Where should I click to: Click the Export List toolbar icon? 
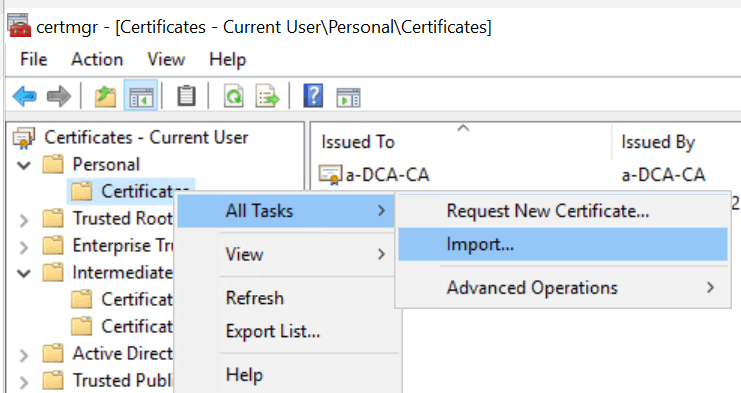pyautogui.click(x=267, y=96)
